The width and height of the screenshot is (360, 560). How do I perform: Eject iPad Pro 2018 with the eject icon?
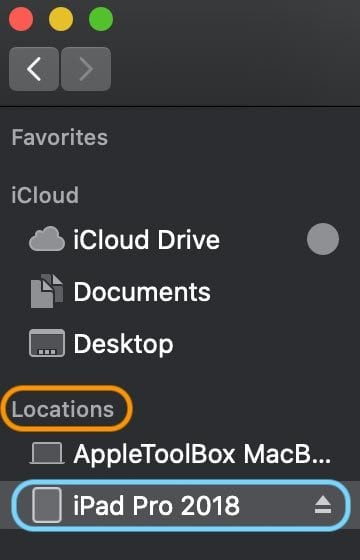(323, 505)
